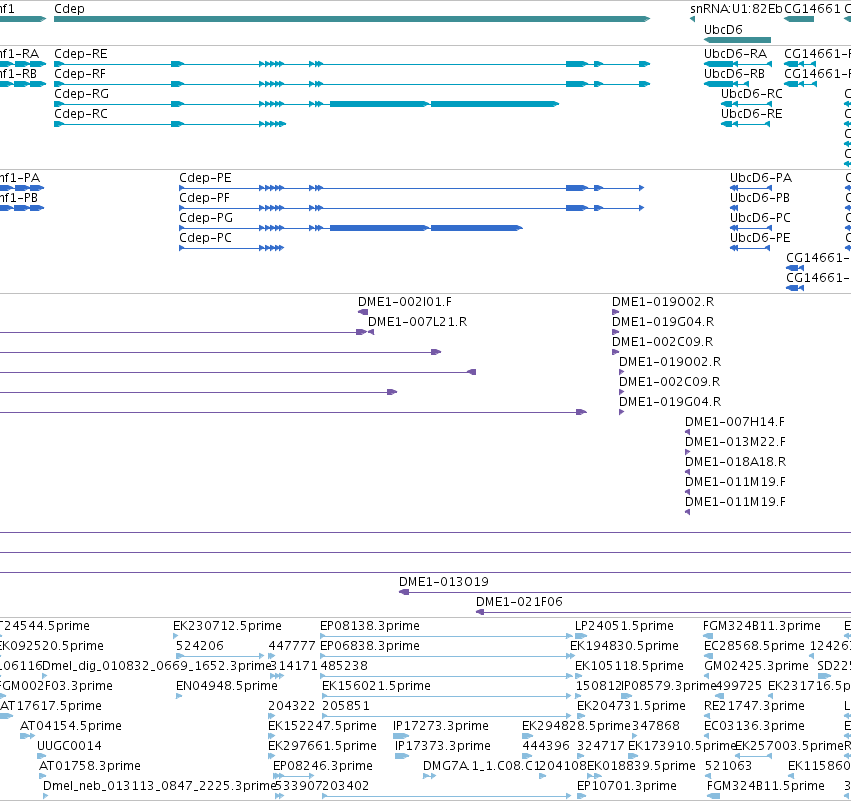Select the UbcD6-PE protein label
This screenshot has width=851, height=801.
[760, 238]
